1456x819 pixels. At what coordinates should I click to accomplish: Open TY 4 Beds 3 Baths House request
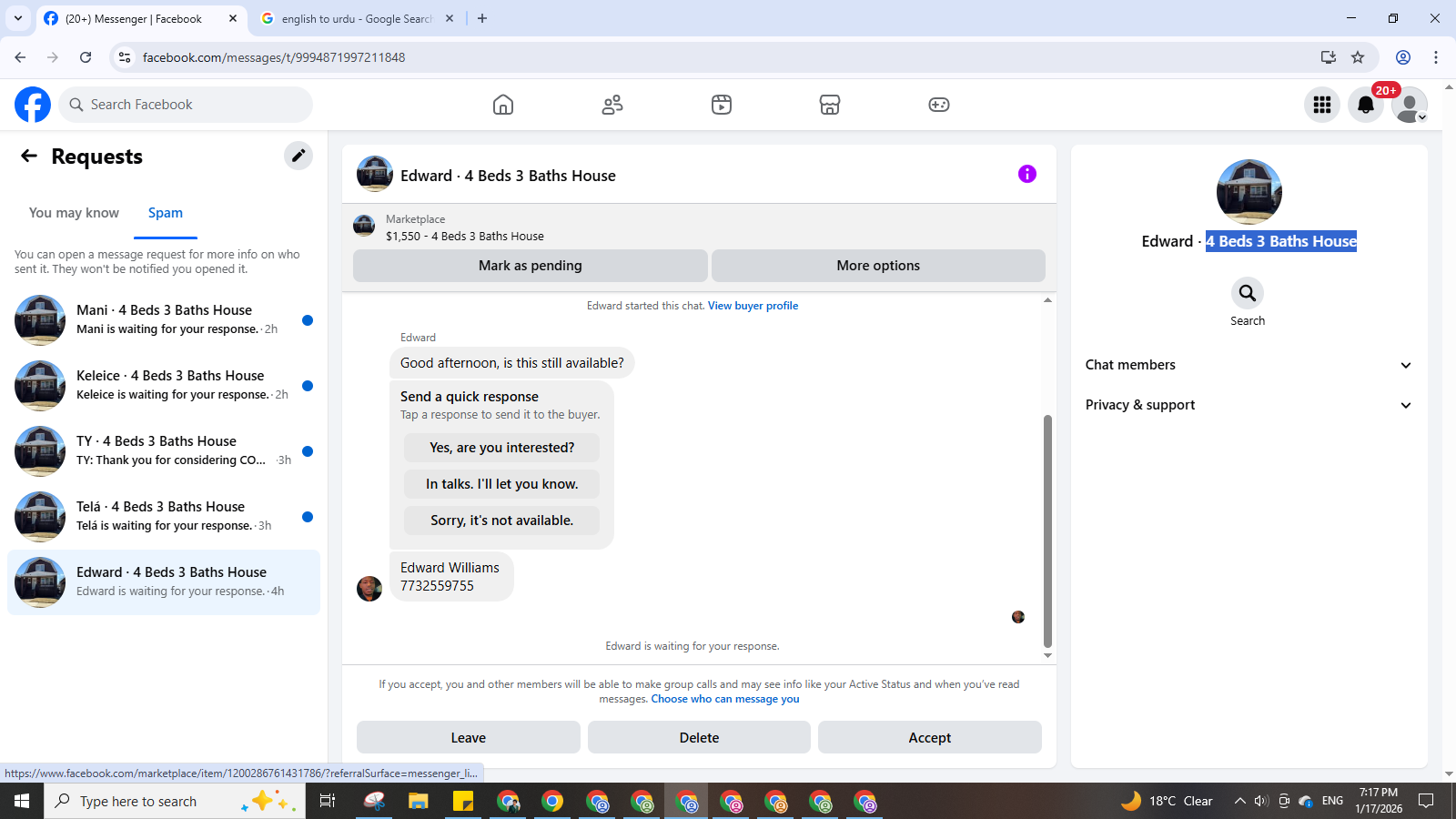click(x=164, y=451)
